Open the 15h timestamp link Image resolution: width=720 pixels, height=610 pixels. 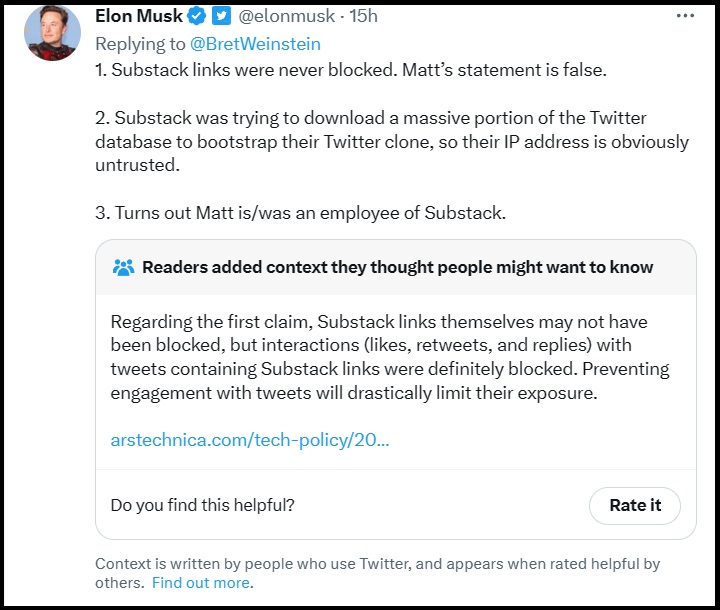(x=363, y=16)
